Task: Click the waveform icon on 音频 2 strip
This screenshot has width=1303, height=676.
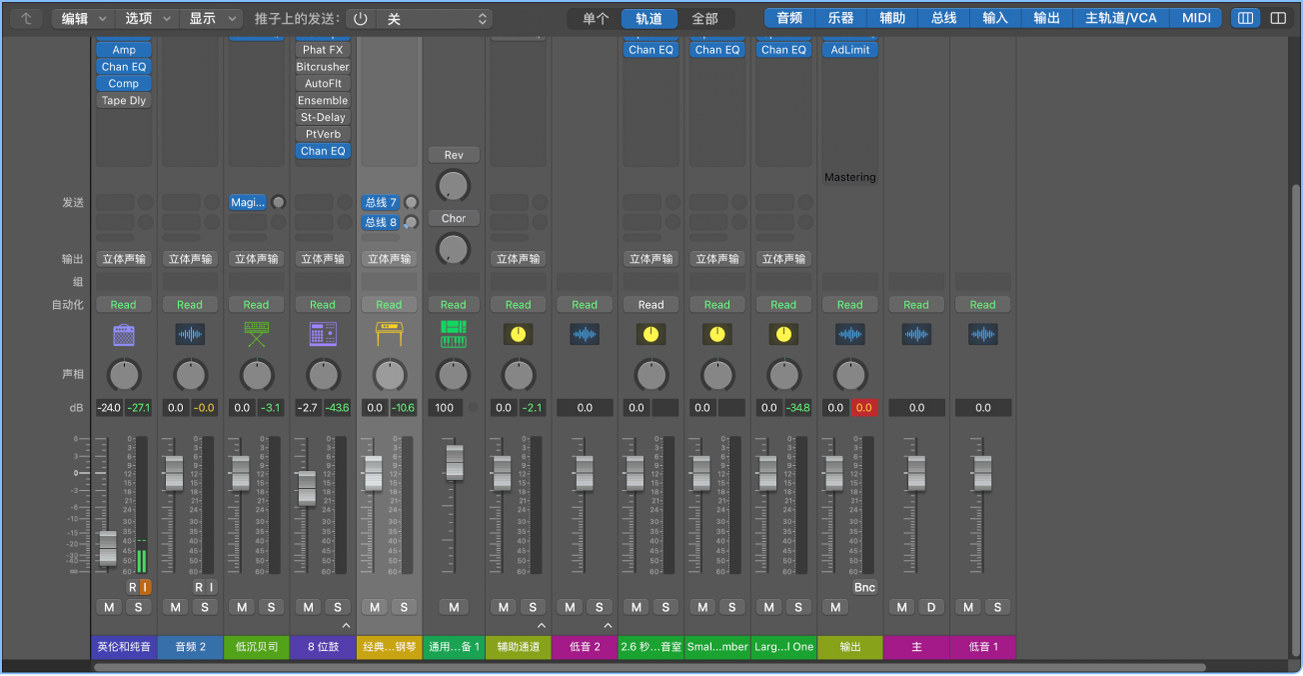Action: click(190, 334)
